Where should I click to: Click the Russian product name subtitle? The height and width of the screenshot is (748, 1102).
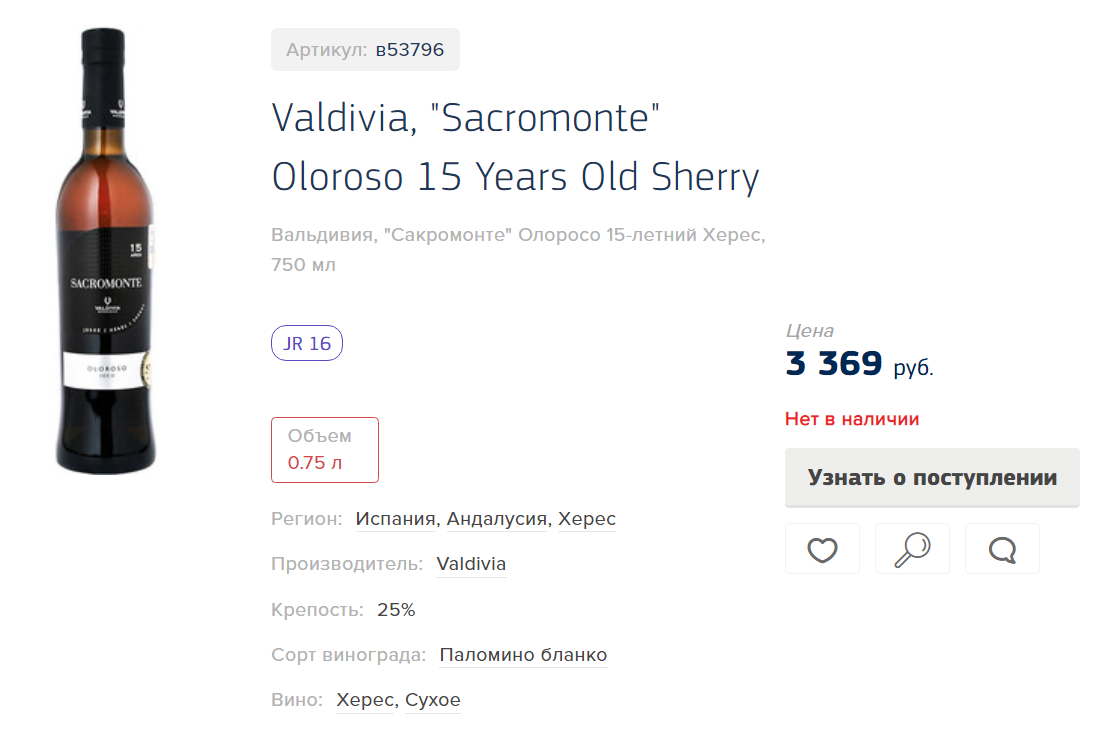(518, 250)
